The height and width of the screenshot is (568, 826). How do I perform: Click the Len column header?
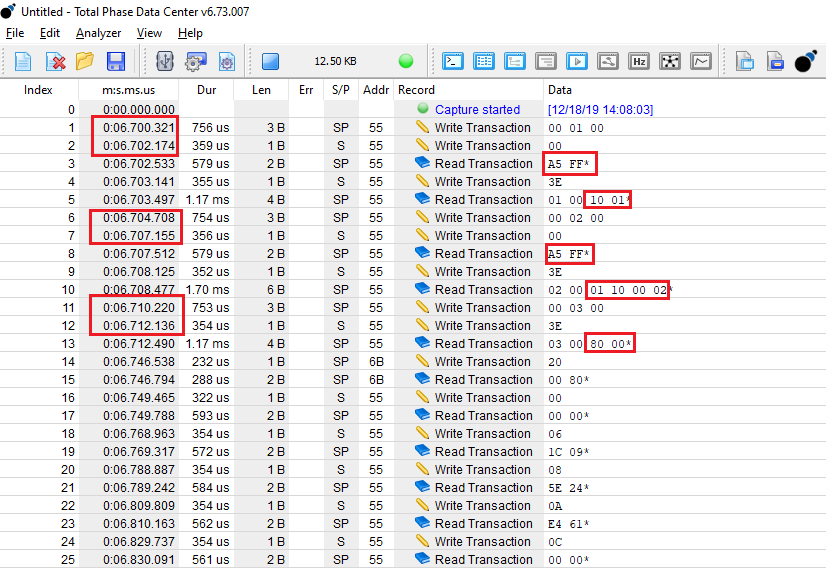(261, 90)
